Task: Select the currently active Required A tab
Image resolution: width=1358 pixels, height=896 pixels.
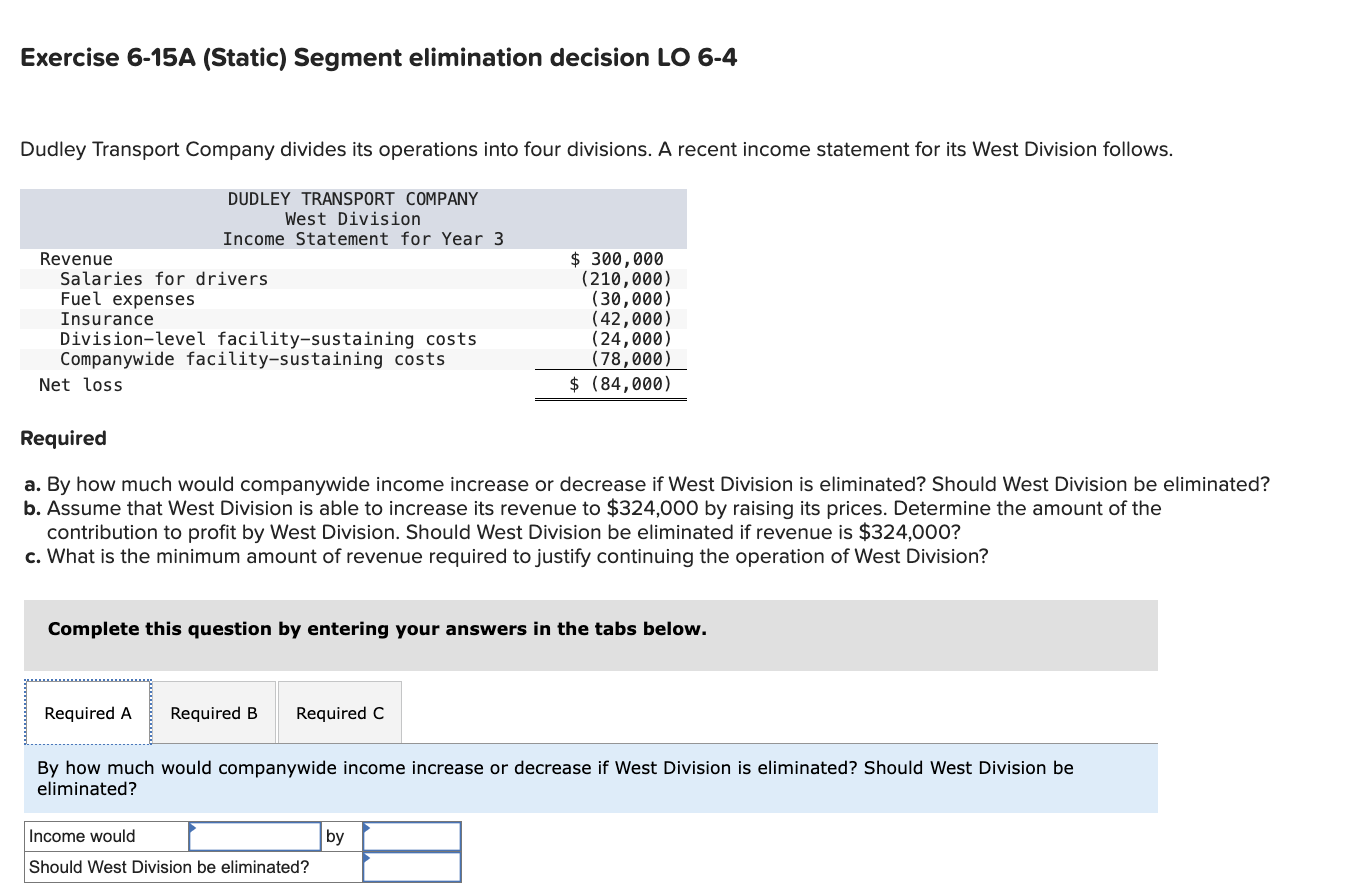Action: coord(87,712)
